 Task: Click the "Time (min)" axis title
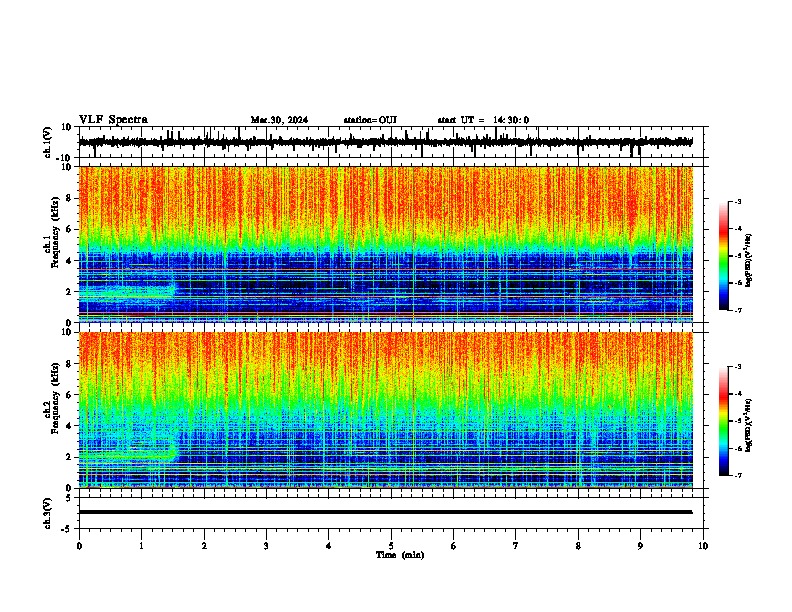click(400, 555)
